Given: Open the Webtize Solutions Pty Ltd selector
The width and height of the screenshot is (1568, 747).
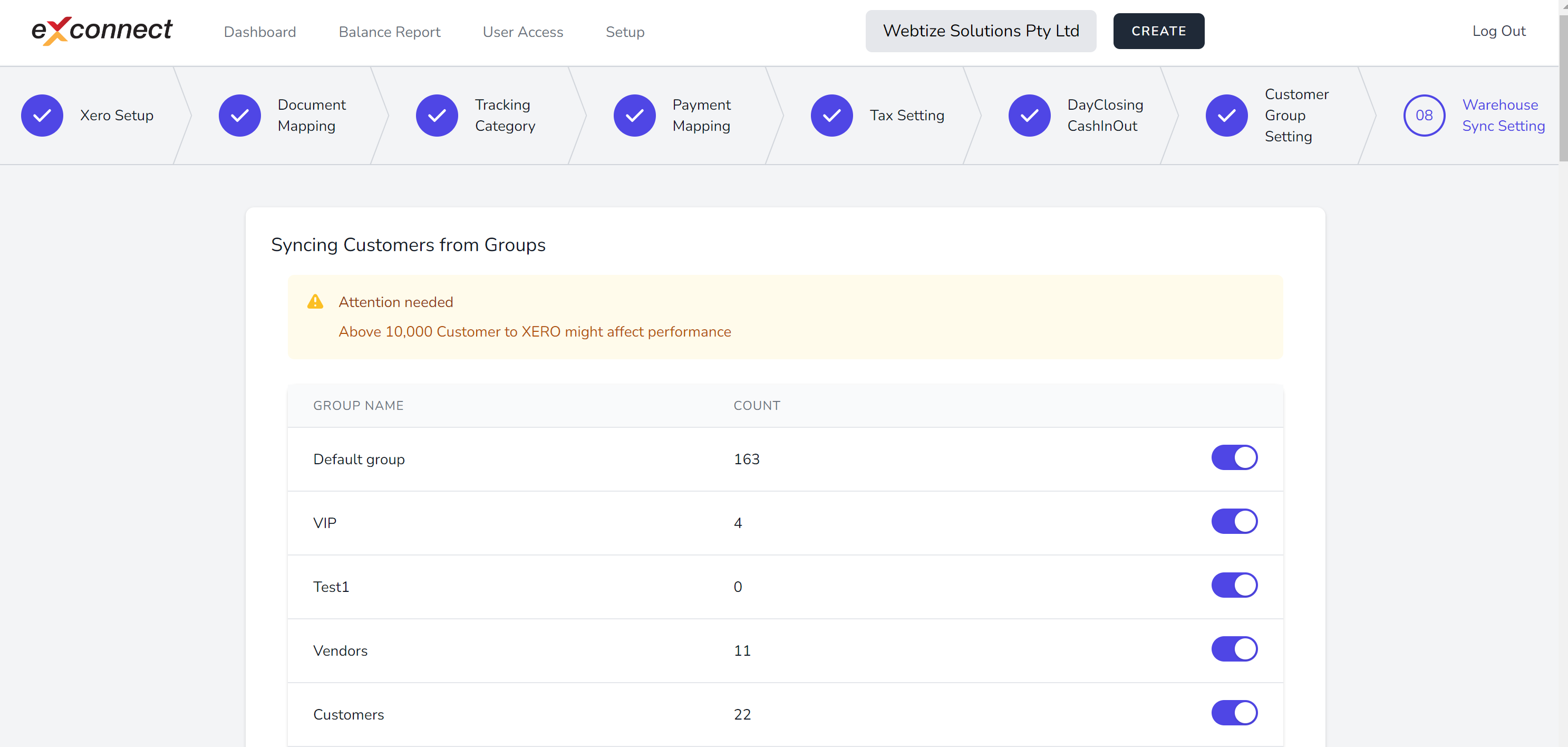Looking at the screenshot, I should click(x=981, y=31).
